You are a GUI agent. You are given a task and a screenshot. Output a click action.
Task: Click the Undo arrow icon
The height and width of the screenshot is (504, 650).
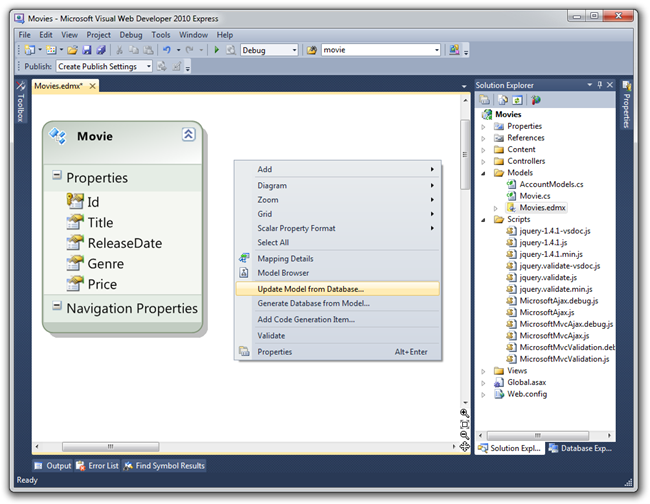[x=165, y=50]
